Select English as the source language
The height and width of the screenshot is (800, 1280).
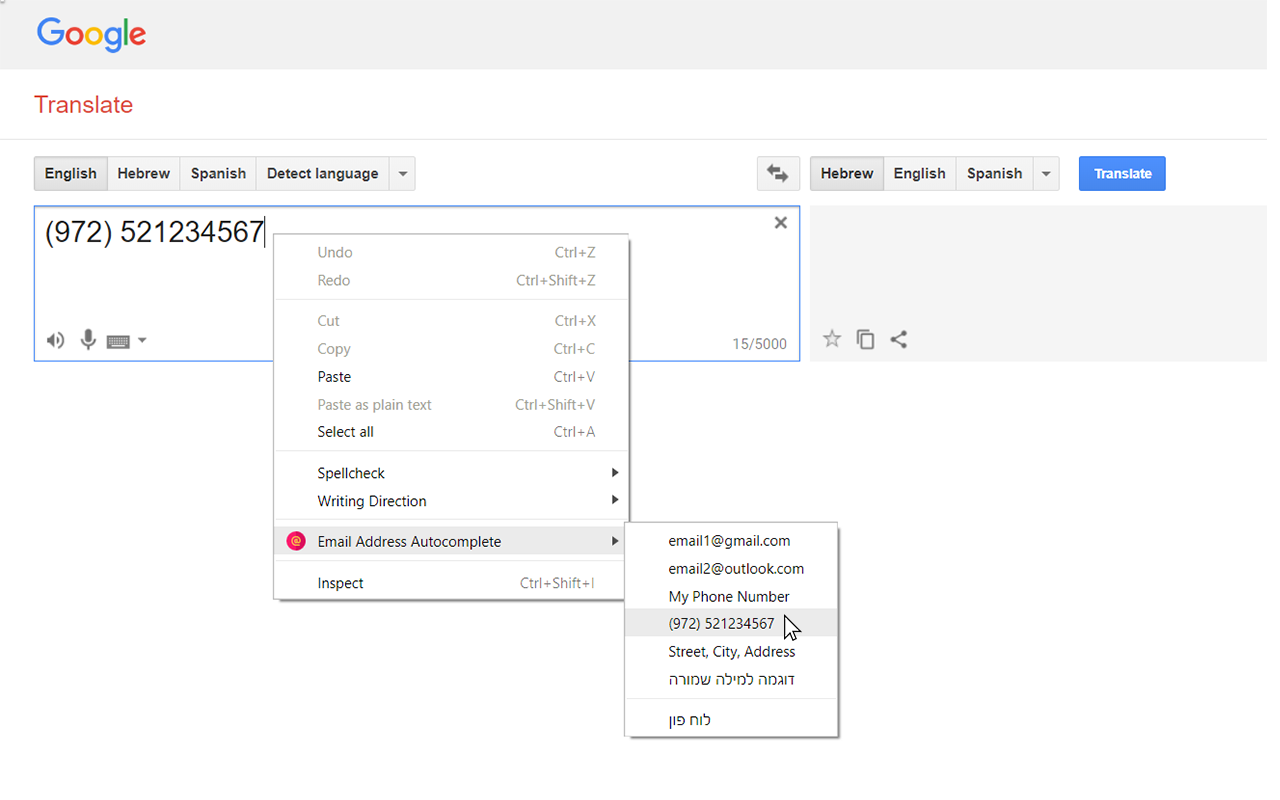pos(71,173)
